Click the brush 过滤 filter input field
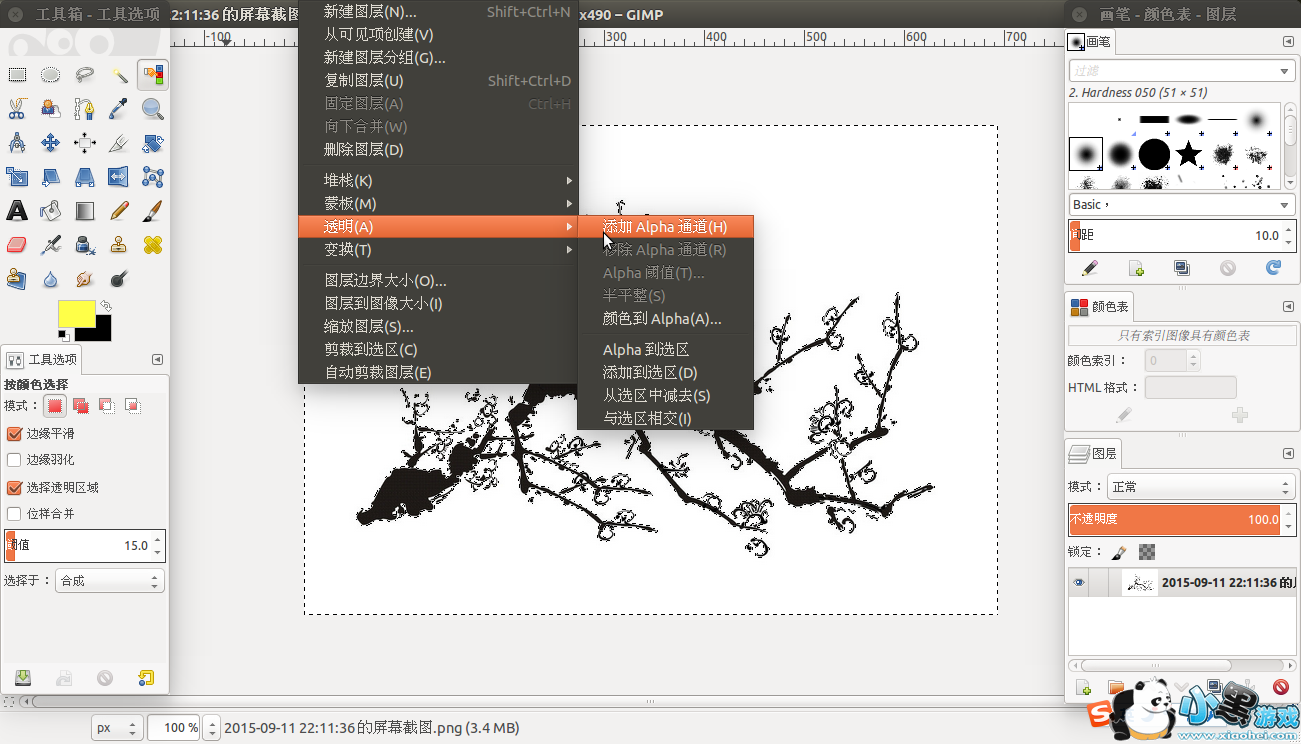 (x=1182, y=71)
